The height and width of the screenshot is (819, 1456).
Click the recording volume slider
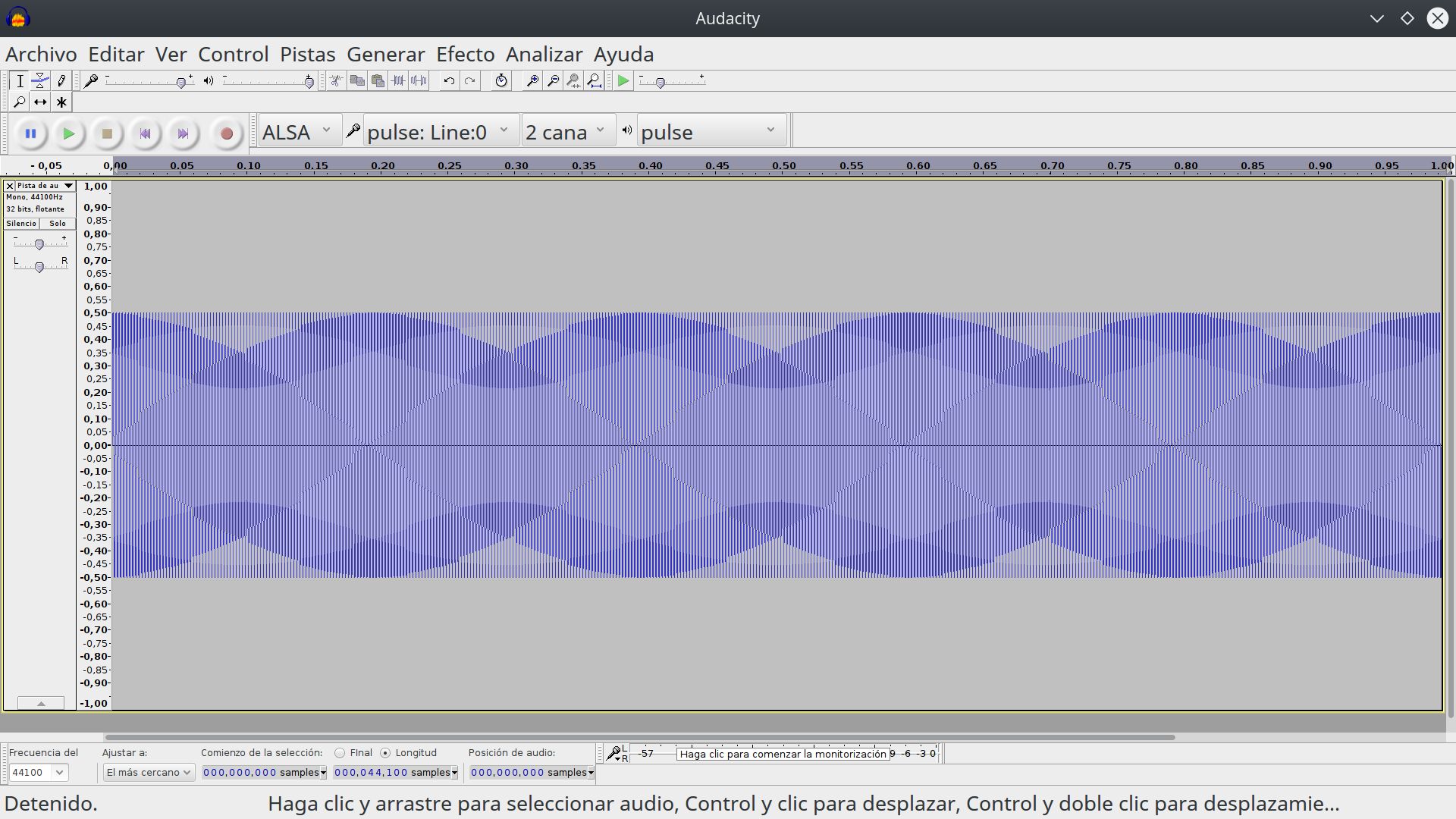tap(149, 81)
